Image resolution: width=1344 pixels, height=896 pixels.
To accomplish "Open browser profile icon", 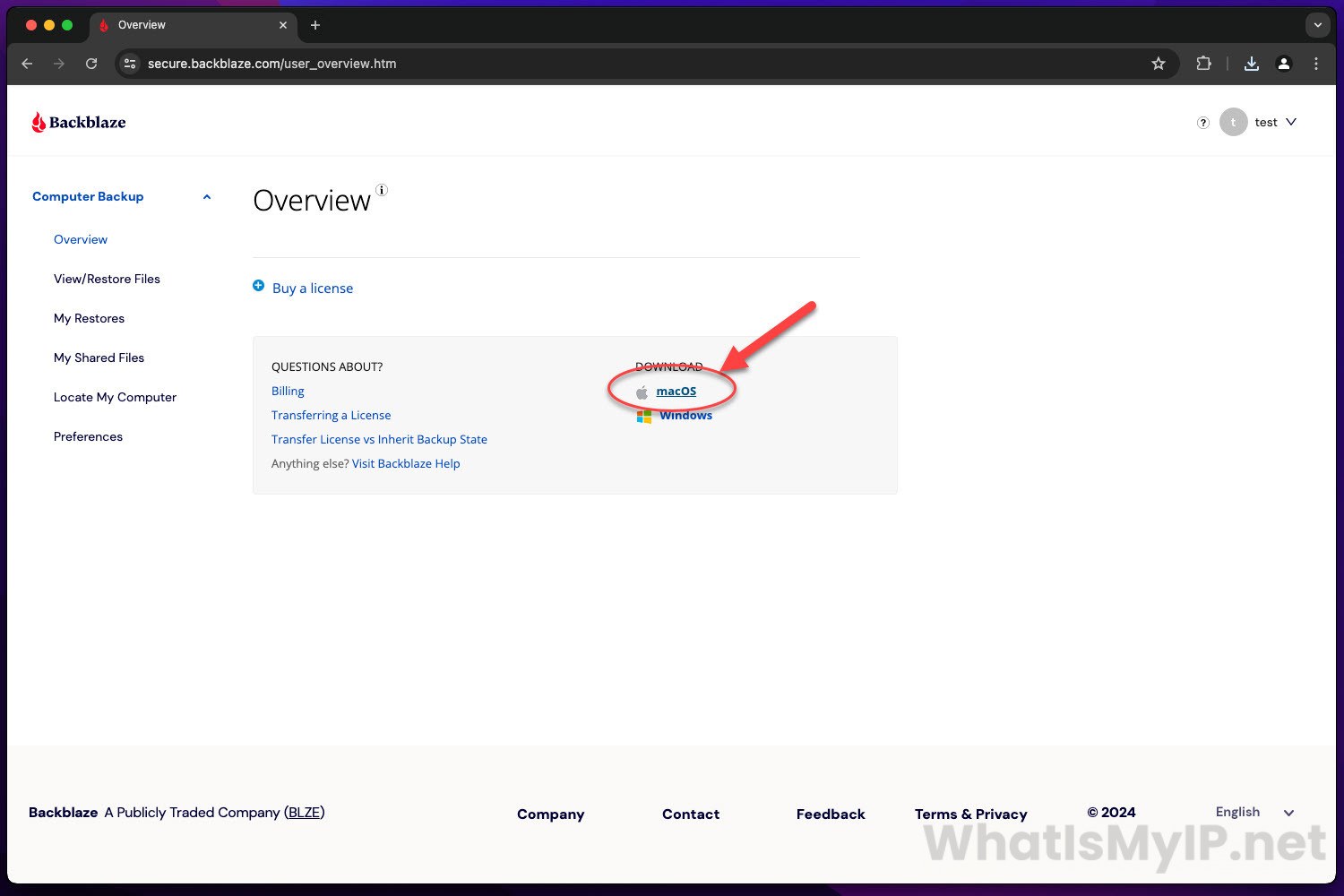I will [1284, 64].
